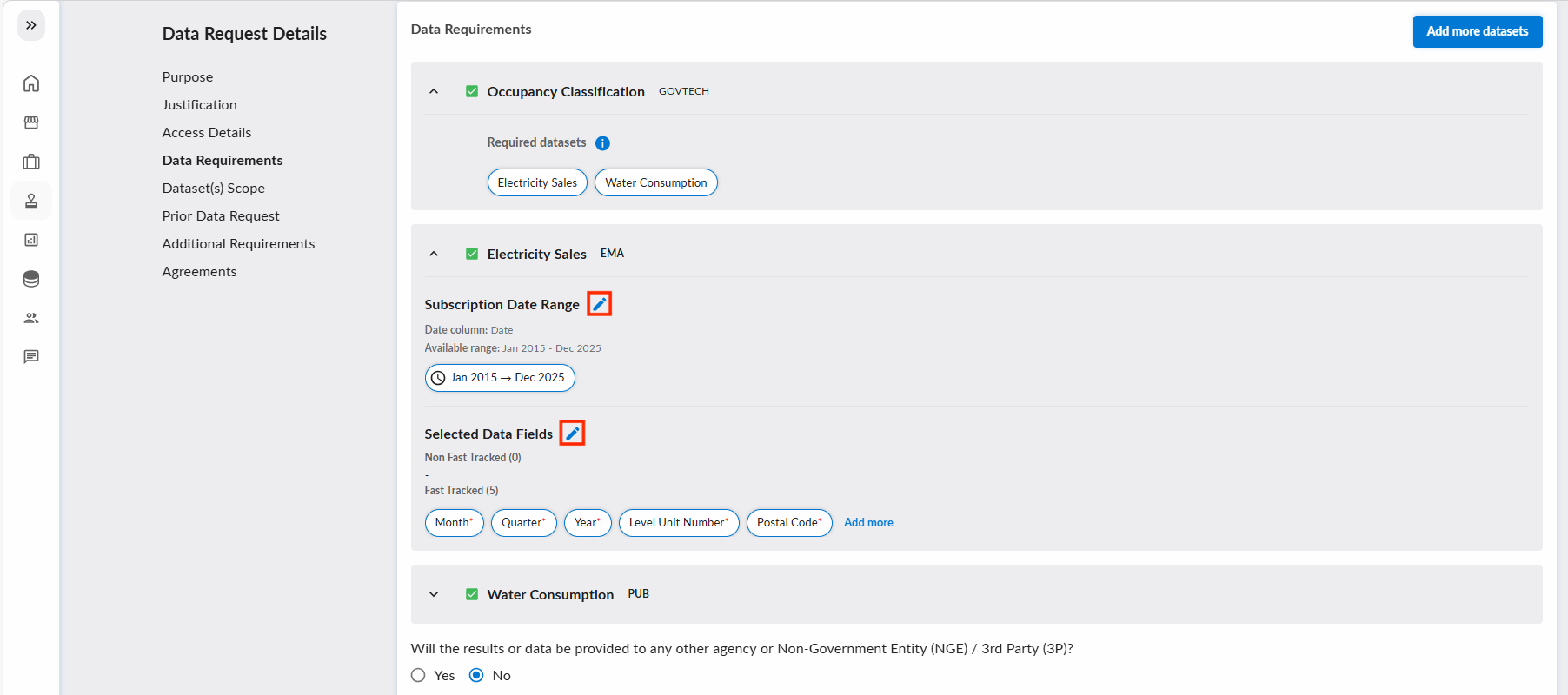Expand the Water Consumption section
The height and width of the screenshot is (695, 1568).
(x=434, y=594)
